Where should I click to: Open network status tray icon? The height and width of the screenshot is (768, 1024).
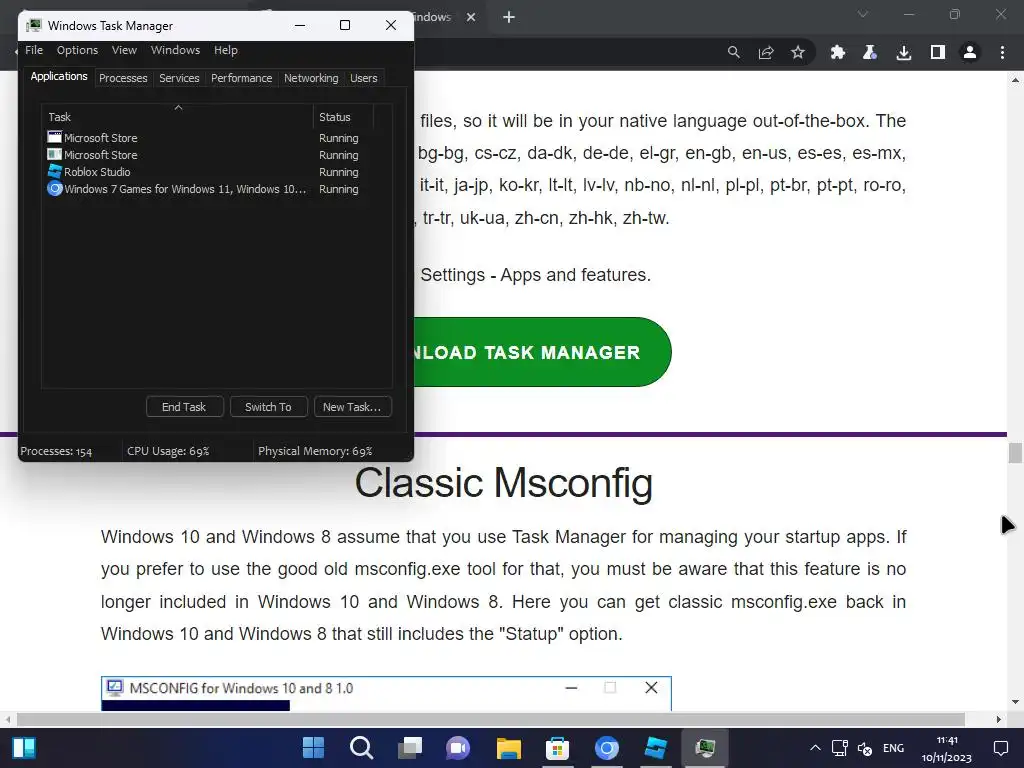839,748
